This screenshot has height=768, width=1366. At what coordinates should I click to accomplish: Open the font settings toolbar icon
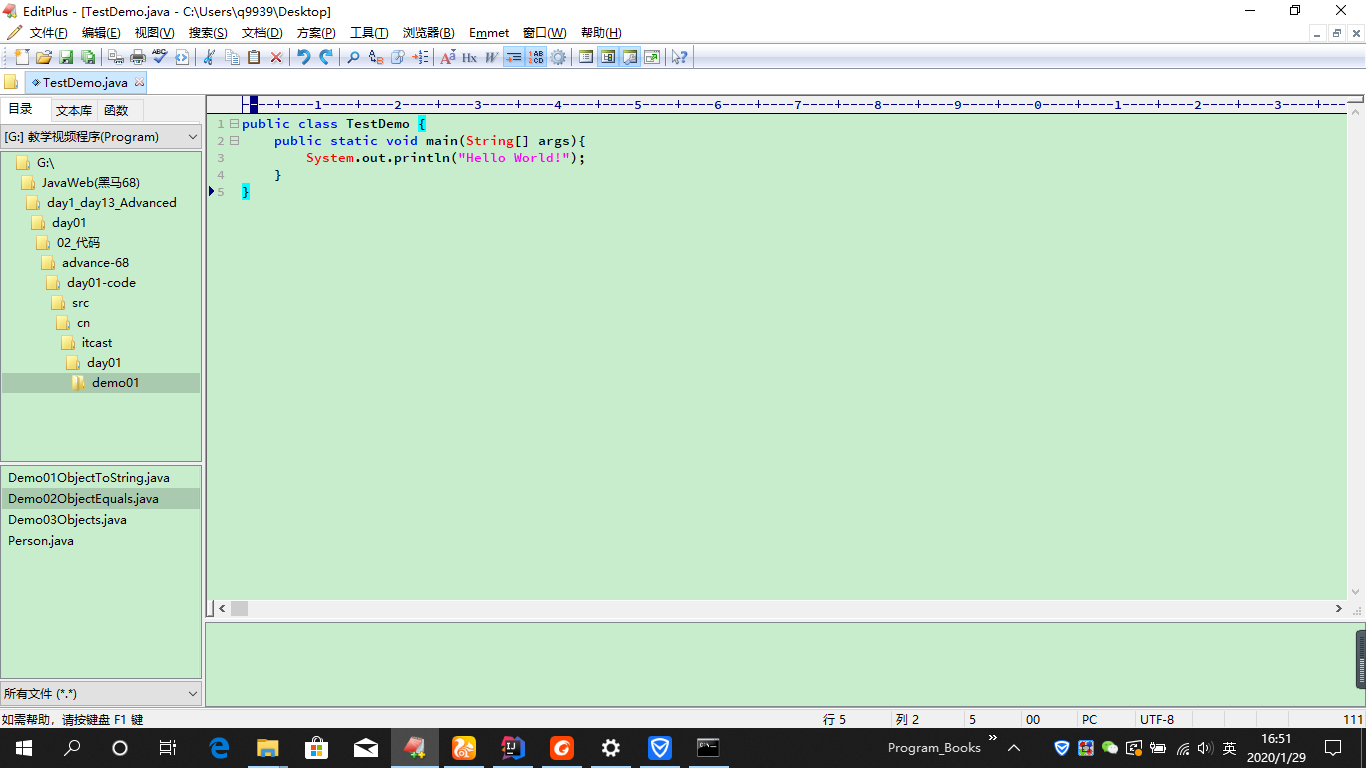(x=448, y=57)
